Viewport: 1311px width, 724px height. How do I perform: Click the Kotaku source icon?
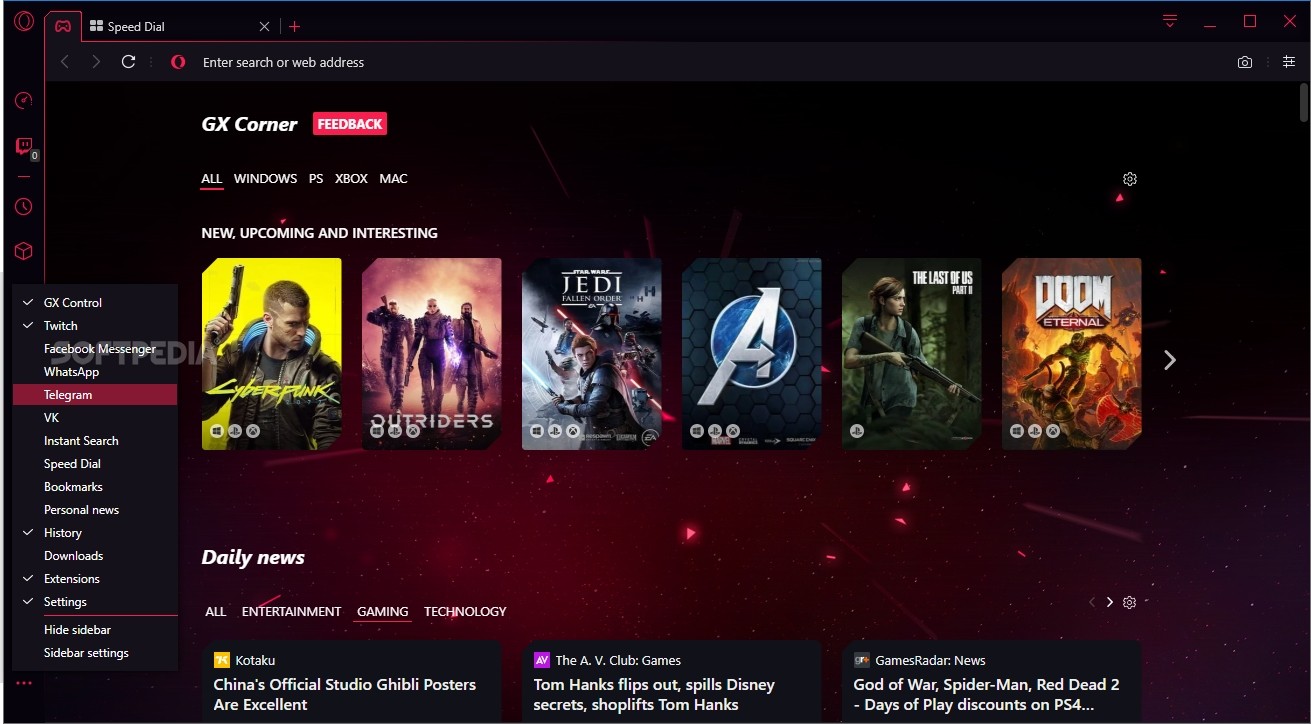pos(222,660)
